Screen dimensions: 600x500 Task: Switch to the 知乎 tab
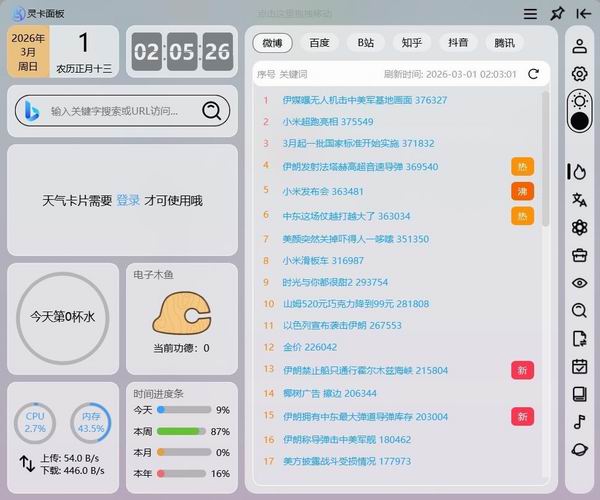point(411,43)
